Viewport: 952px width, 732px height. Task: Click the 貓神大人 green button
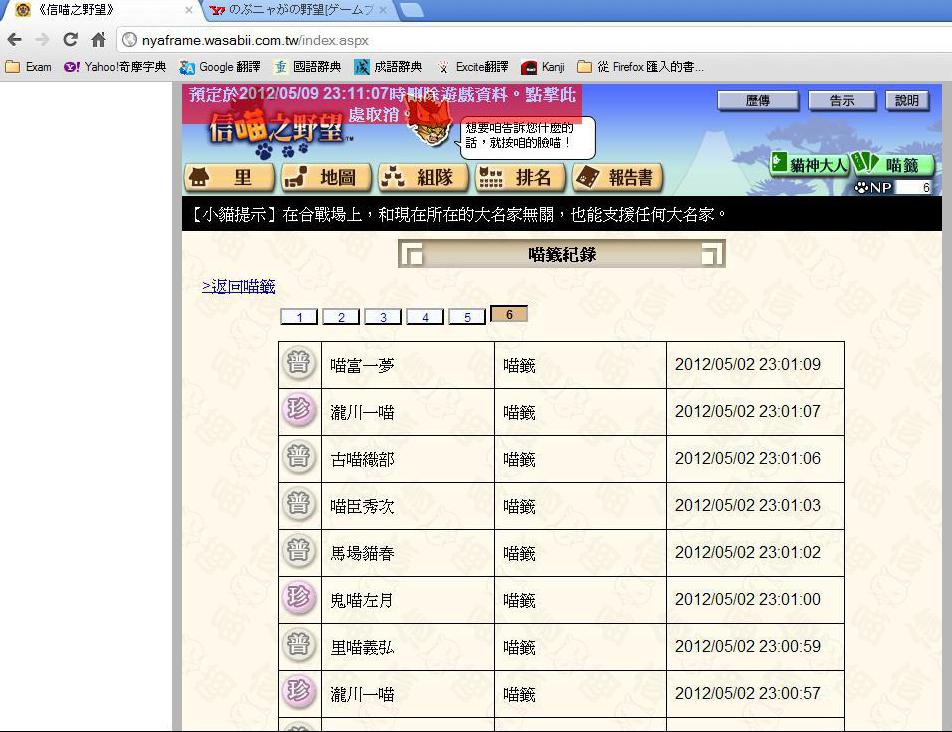point(809,164)
